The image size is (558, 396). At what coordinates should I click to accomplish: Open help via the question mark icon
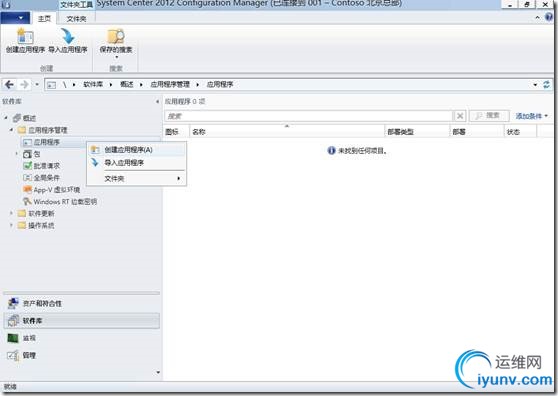(549, 17)
